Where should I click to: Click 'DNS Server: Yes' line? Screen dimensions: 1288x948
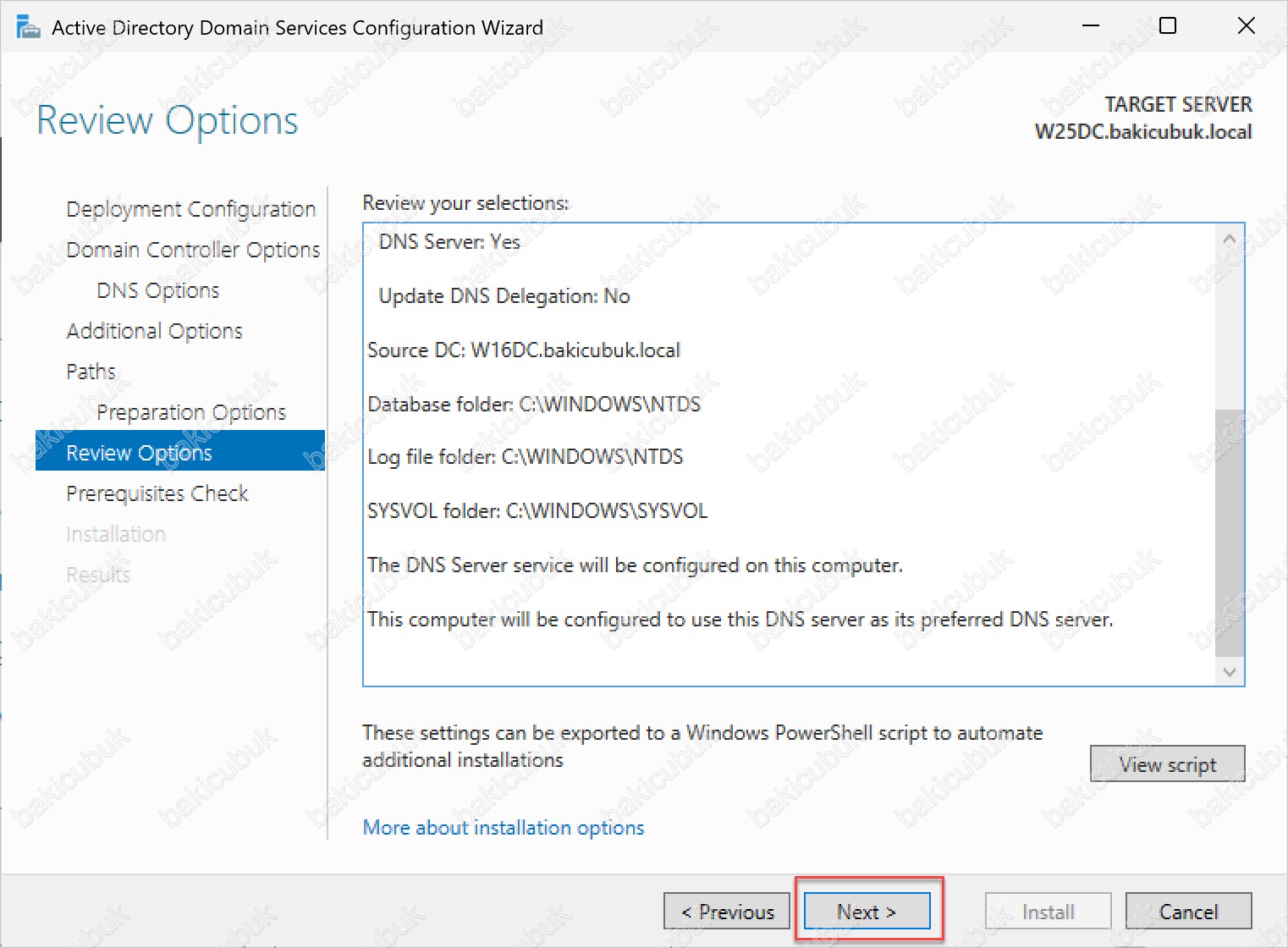pyautogui.click(x=449, y=242)
